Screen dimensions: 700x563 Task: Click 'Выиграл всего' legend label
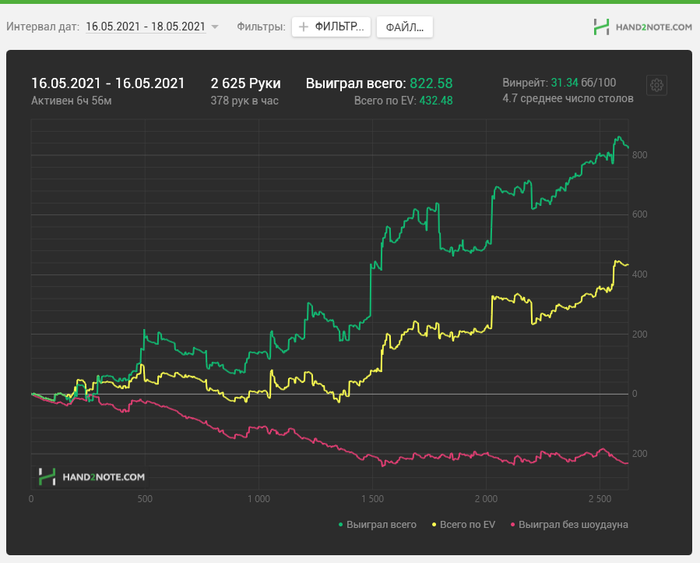(381, 525)
